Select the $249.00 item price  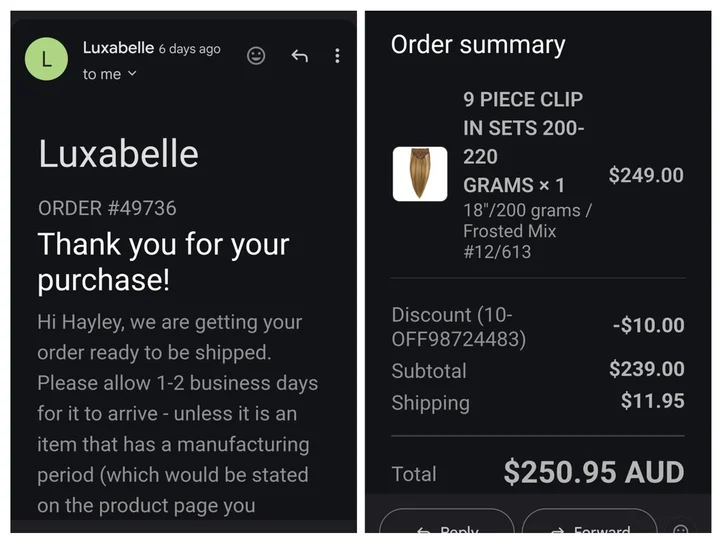646,175
